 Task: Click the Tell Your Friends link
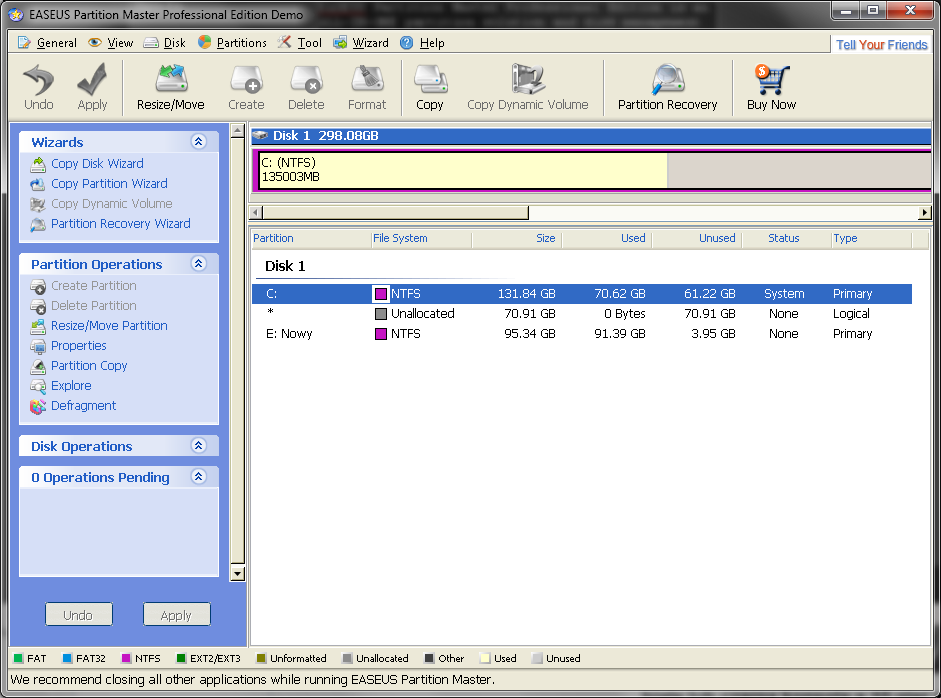coord(881,43)
